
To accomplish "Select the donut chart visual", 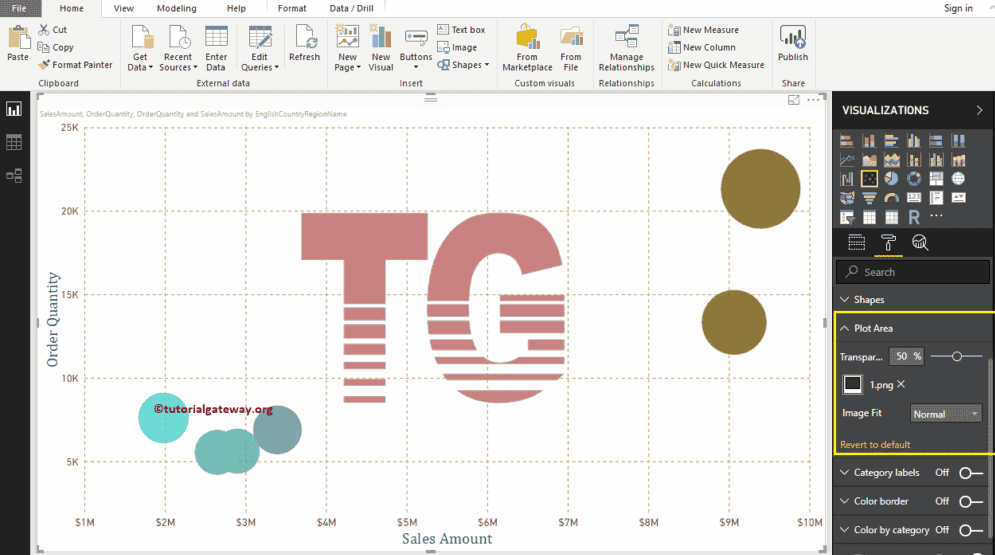I will pyautogui.click(x=914, y=179).
